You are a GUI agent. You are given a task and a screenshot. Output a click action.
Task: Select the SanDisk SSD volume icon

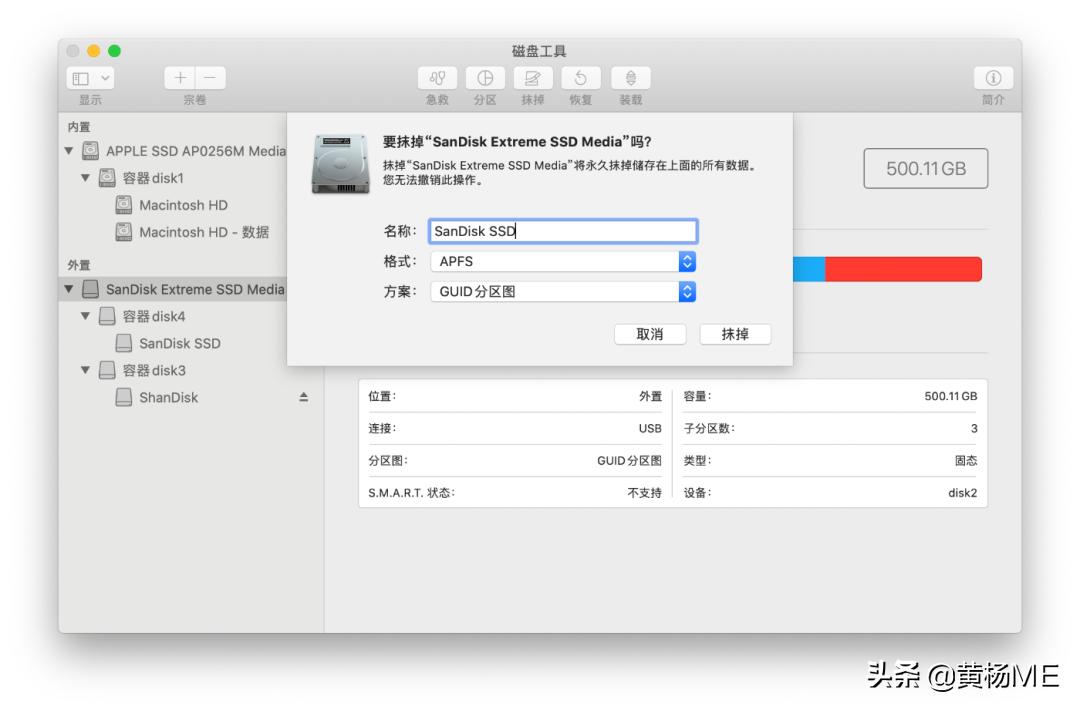[123, 343]
